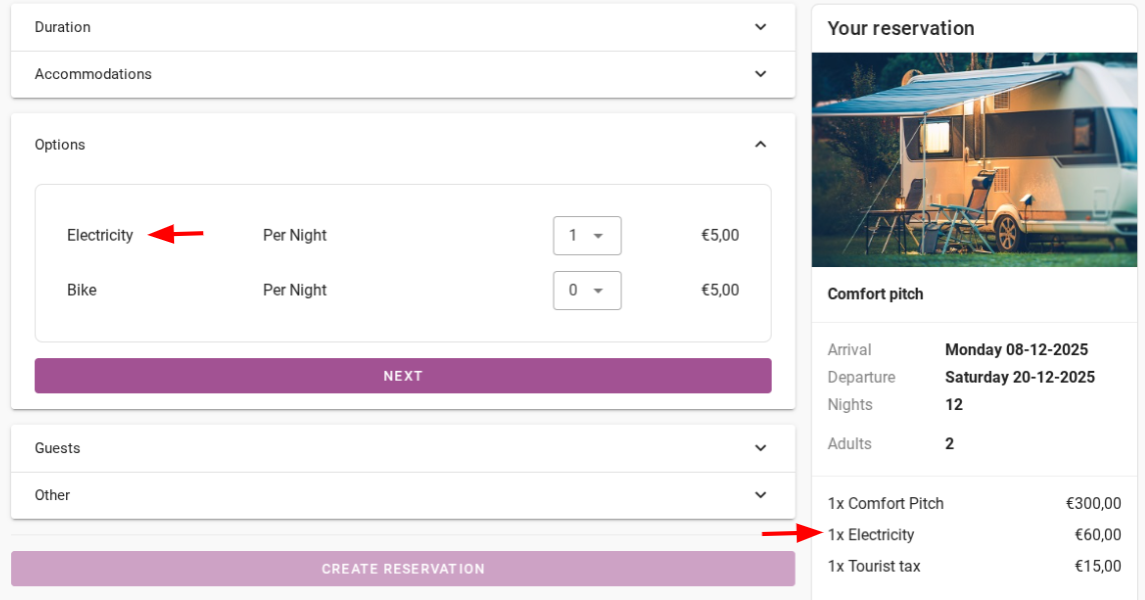Click the Next button
Image resolution: width=1145 pixels, height=600 pixels.
[403, 376]
